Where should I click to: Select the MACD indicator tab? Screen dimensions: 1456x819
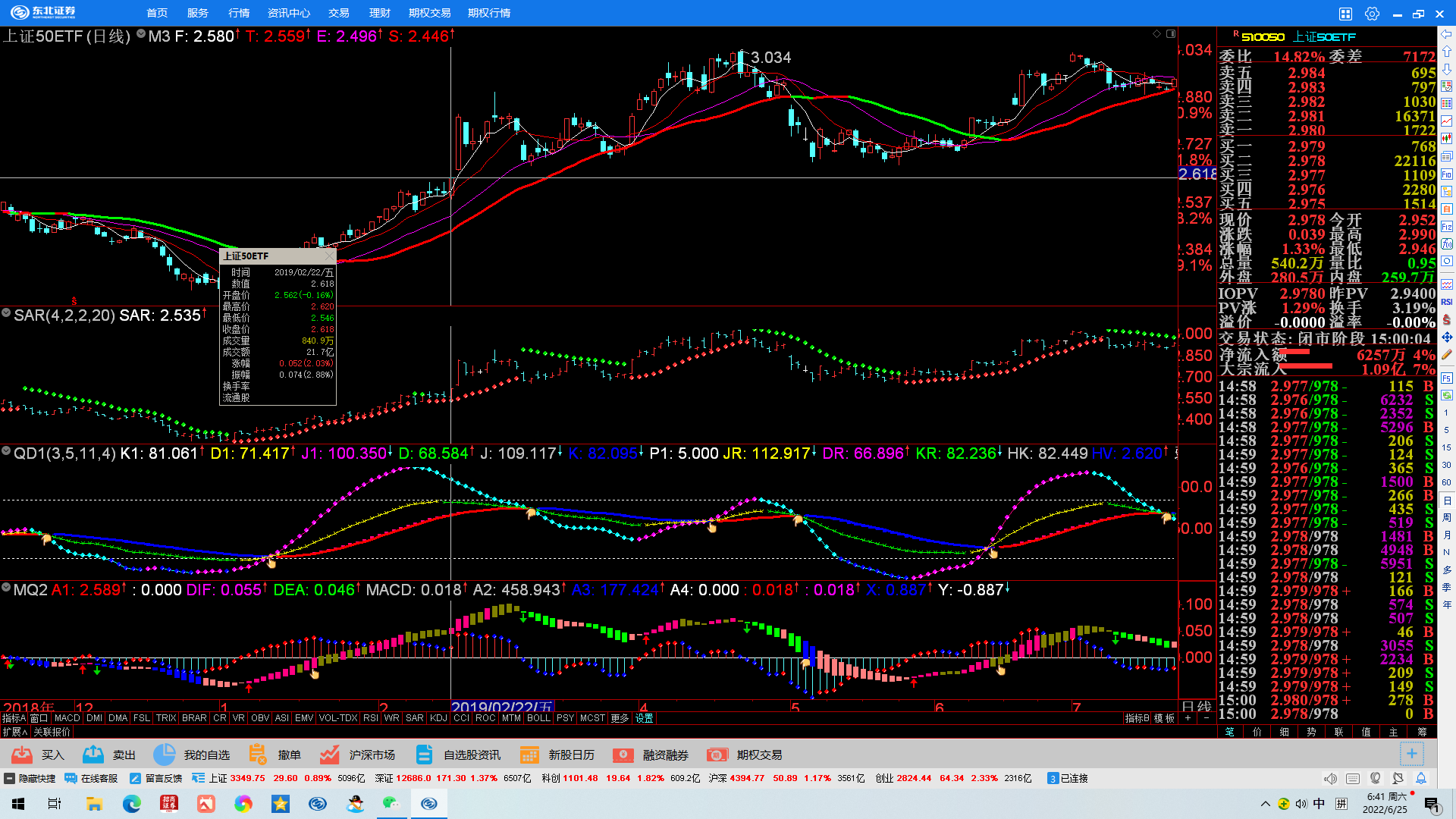coord(67,718)
